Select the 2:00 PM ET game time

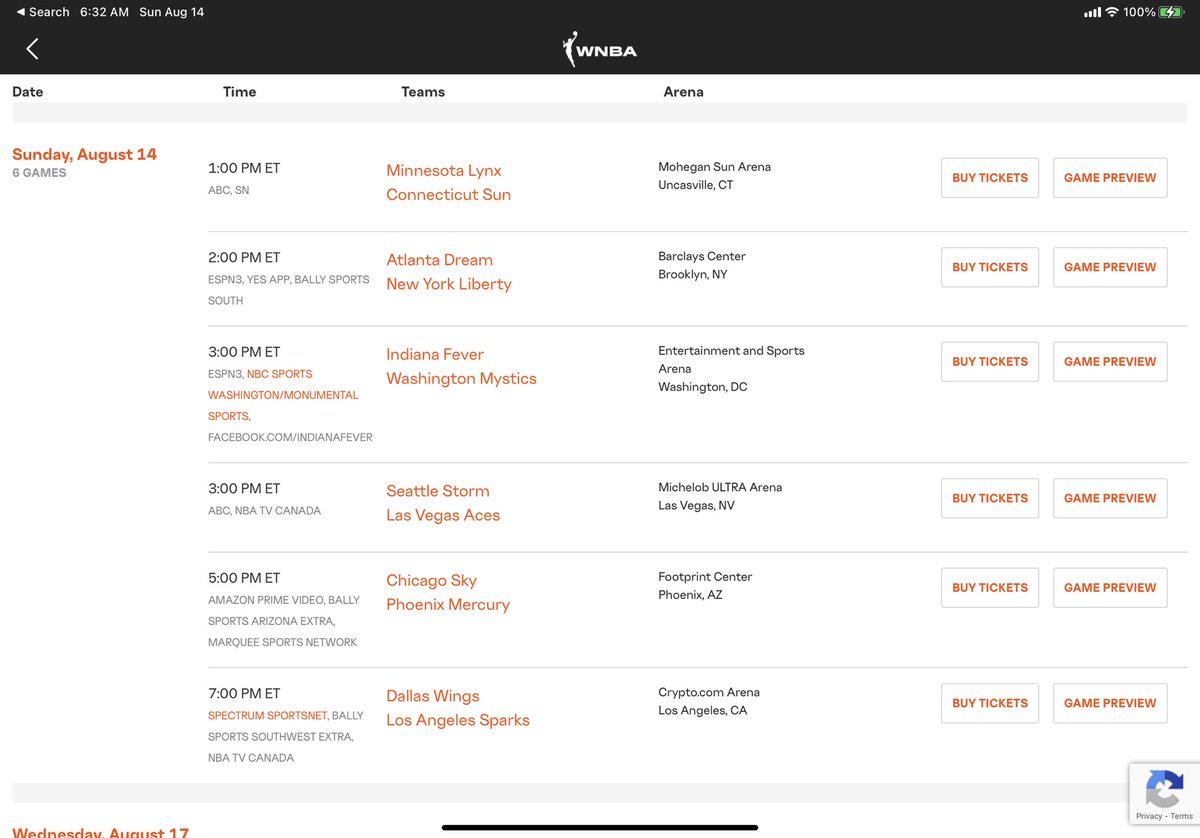tap(244, 257)
